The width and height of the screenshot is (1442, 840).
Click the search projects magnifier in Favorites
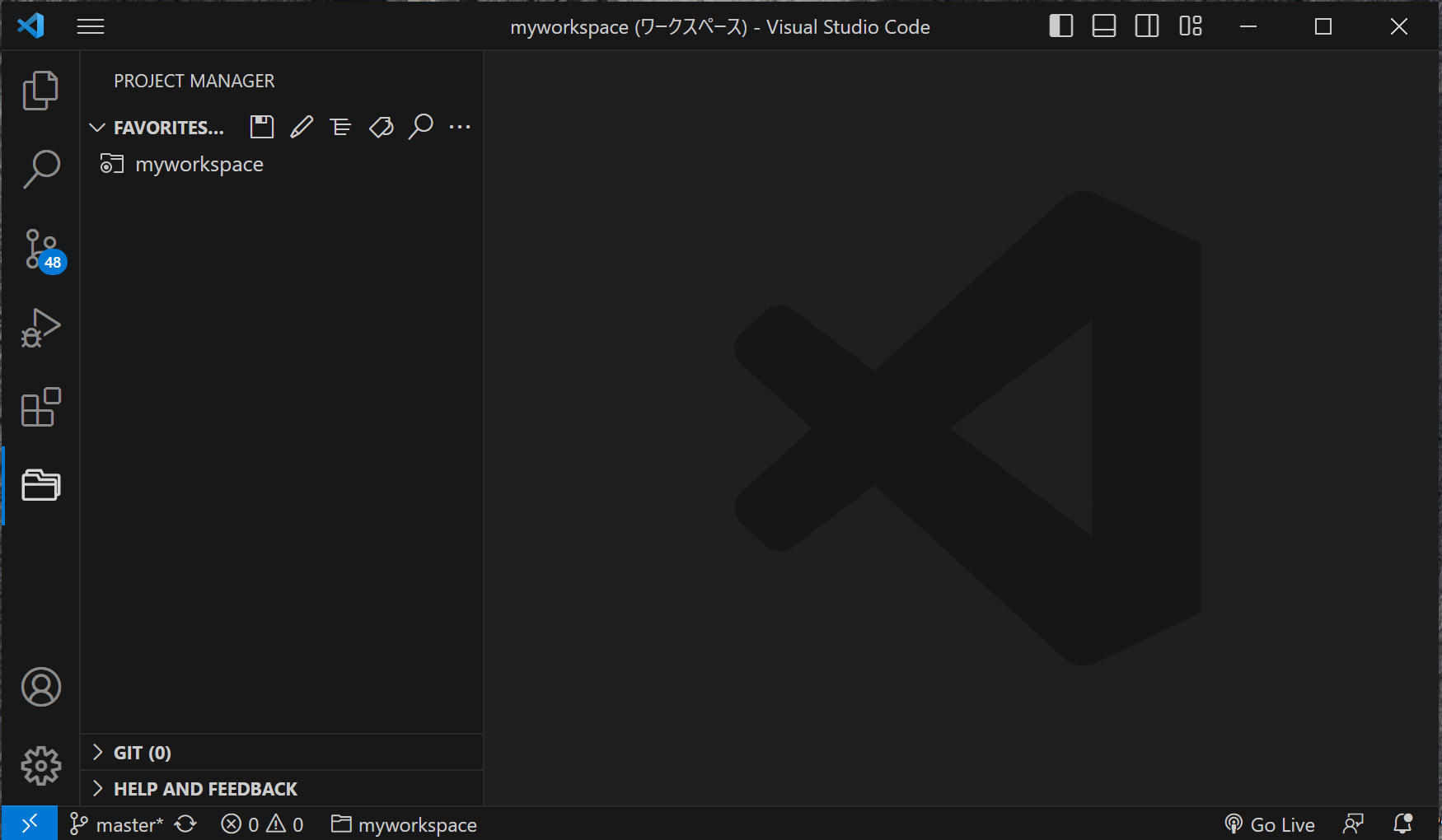tap(420, 127)
